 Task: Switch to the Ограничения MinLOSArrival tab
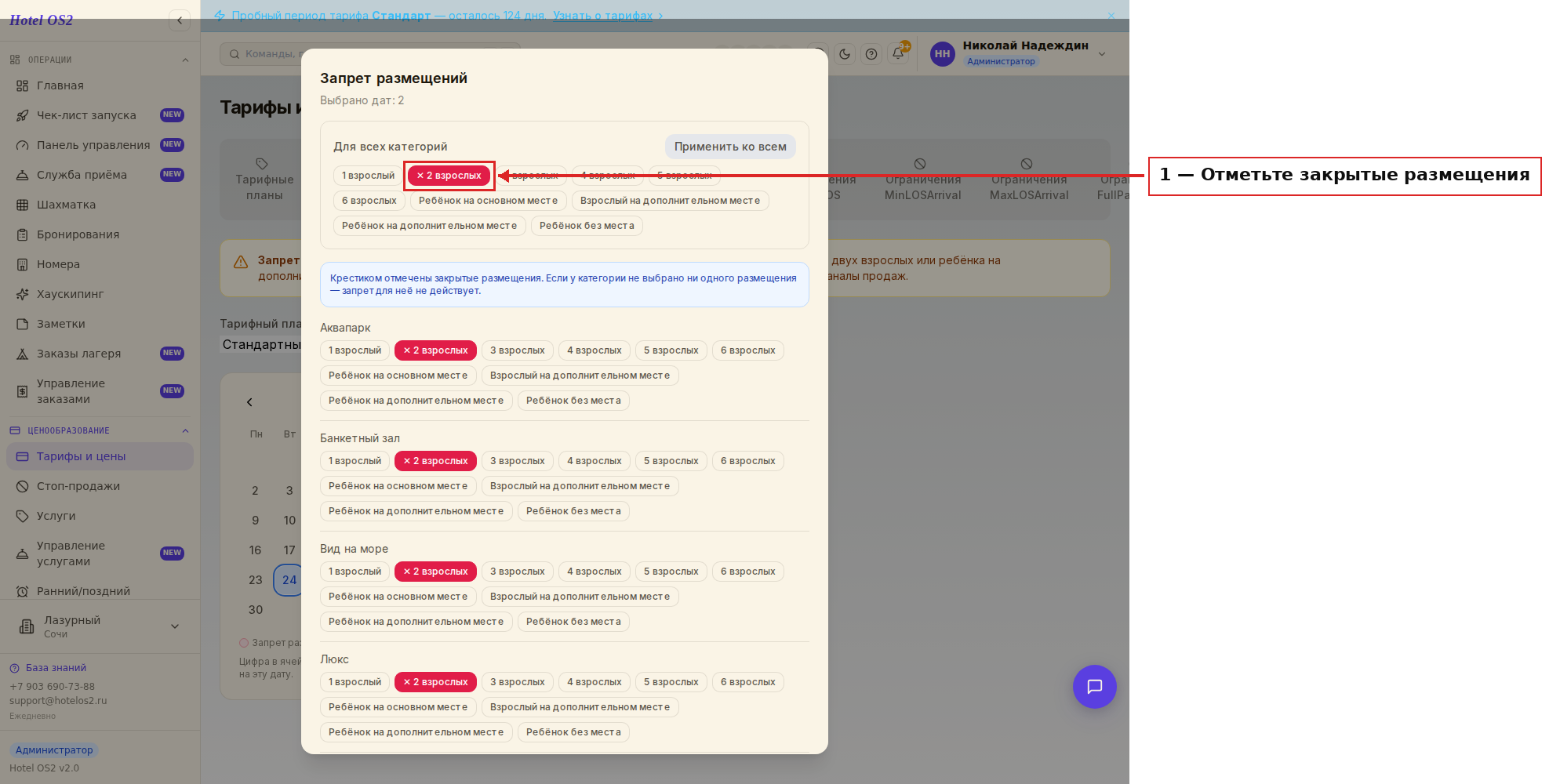pos(922,180)
